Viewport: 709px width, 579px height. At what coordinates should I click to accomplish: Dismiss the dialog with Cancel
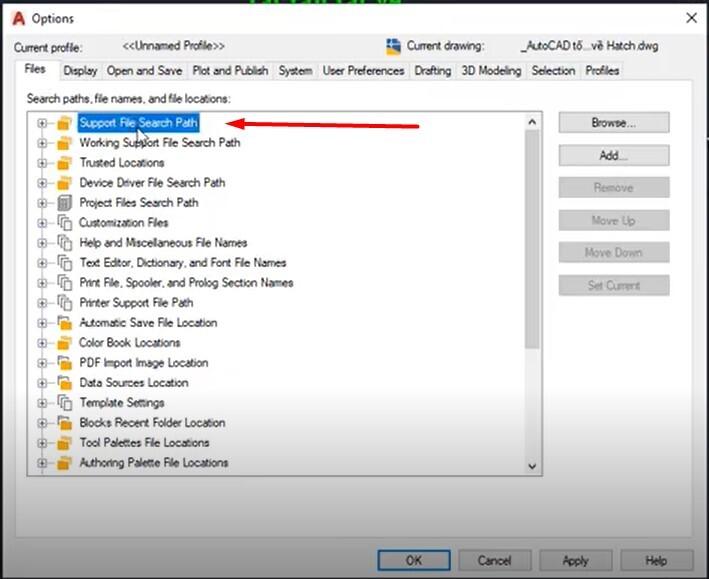coord(494,560)
